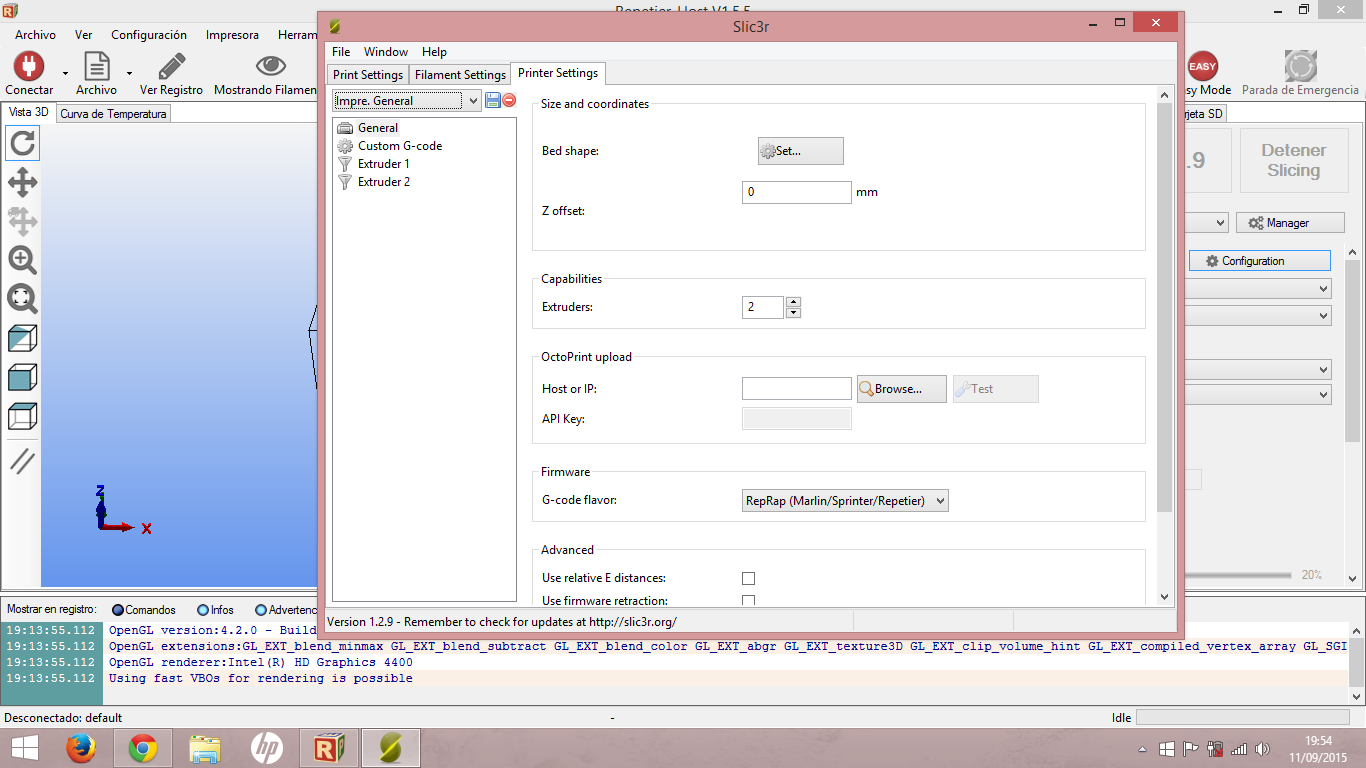1366x768 pixels.
Task: Click the Configuration button in Repetier-Host
Action: (1260, 261)
